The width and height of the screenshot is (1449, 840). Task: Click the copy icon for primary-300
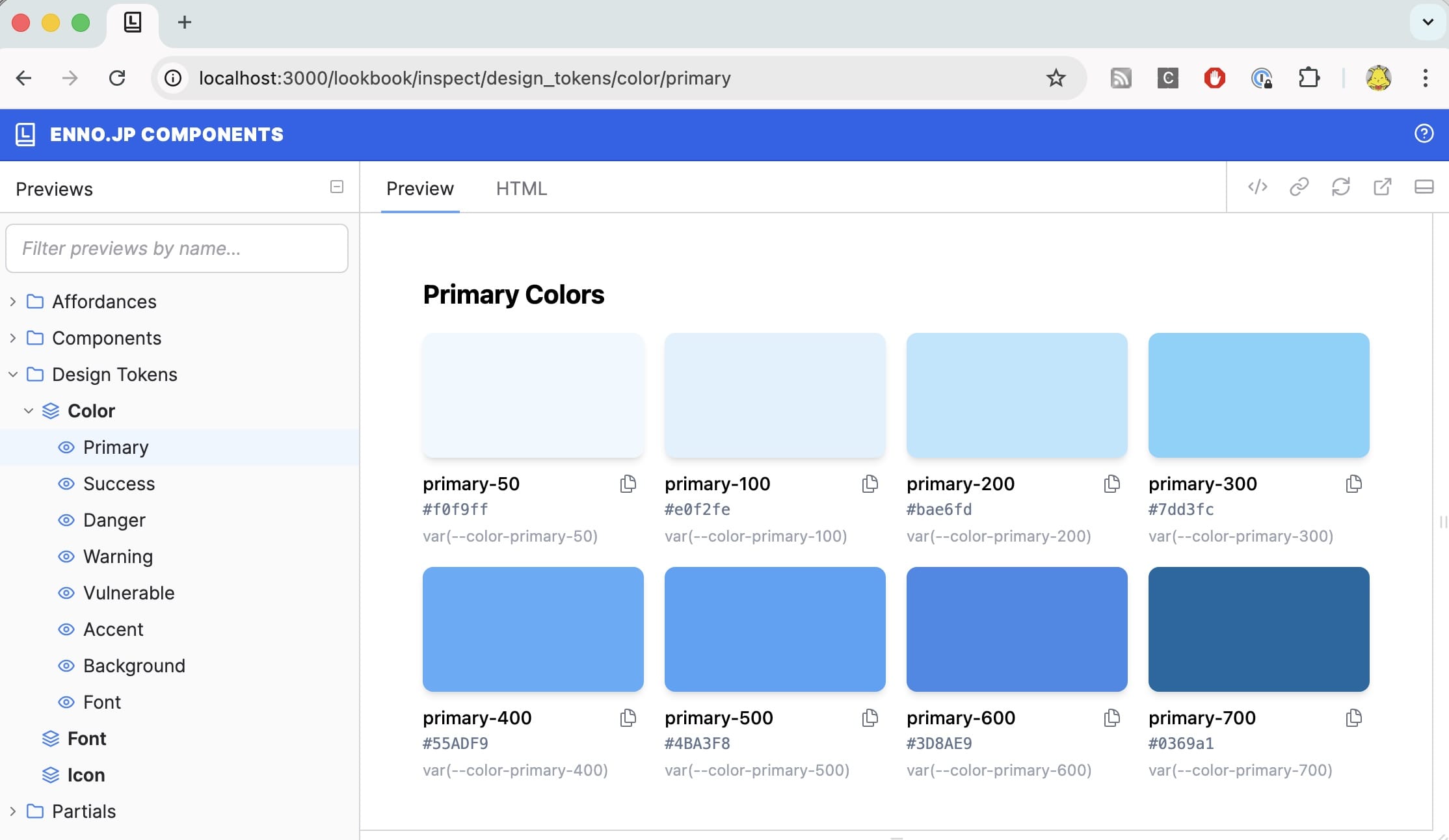tap(1353, 484)
